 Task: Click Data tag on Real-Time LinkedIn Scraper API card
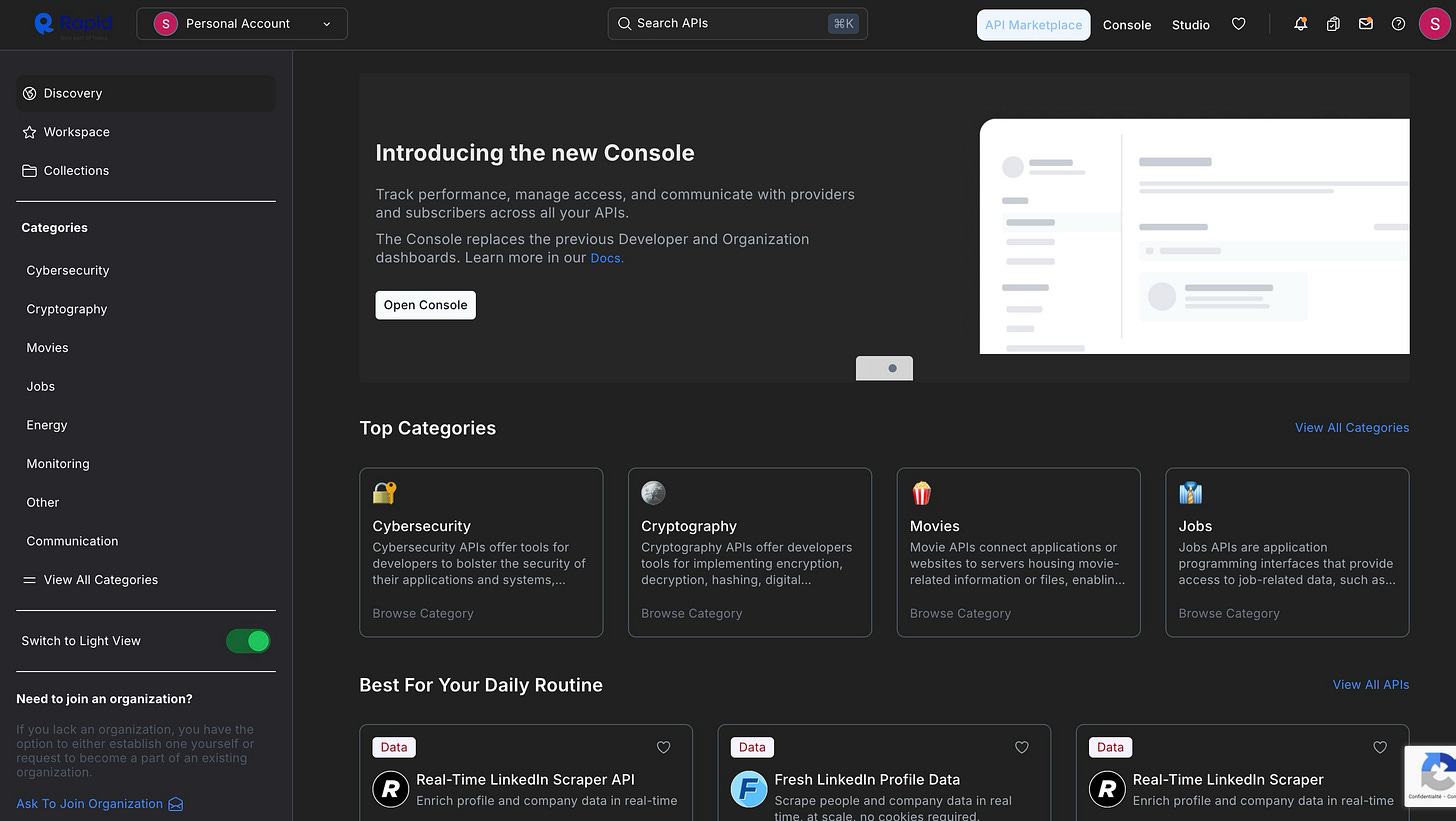tap(394, 747)
